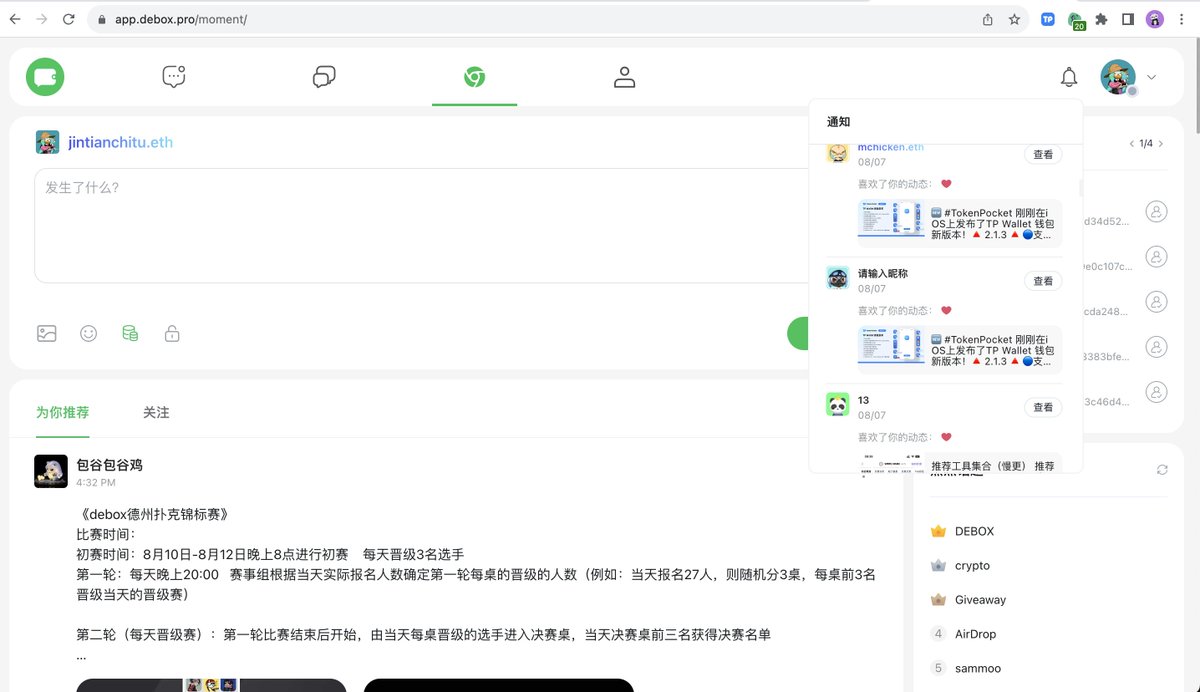The width and height of the screenshot is (1200, 692).
Task: Click the 包谷包谷鸡 post author name
Action: 110,465
